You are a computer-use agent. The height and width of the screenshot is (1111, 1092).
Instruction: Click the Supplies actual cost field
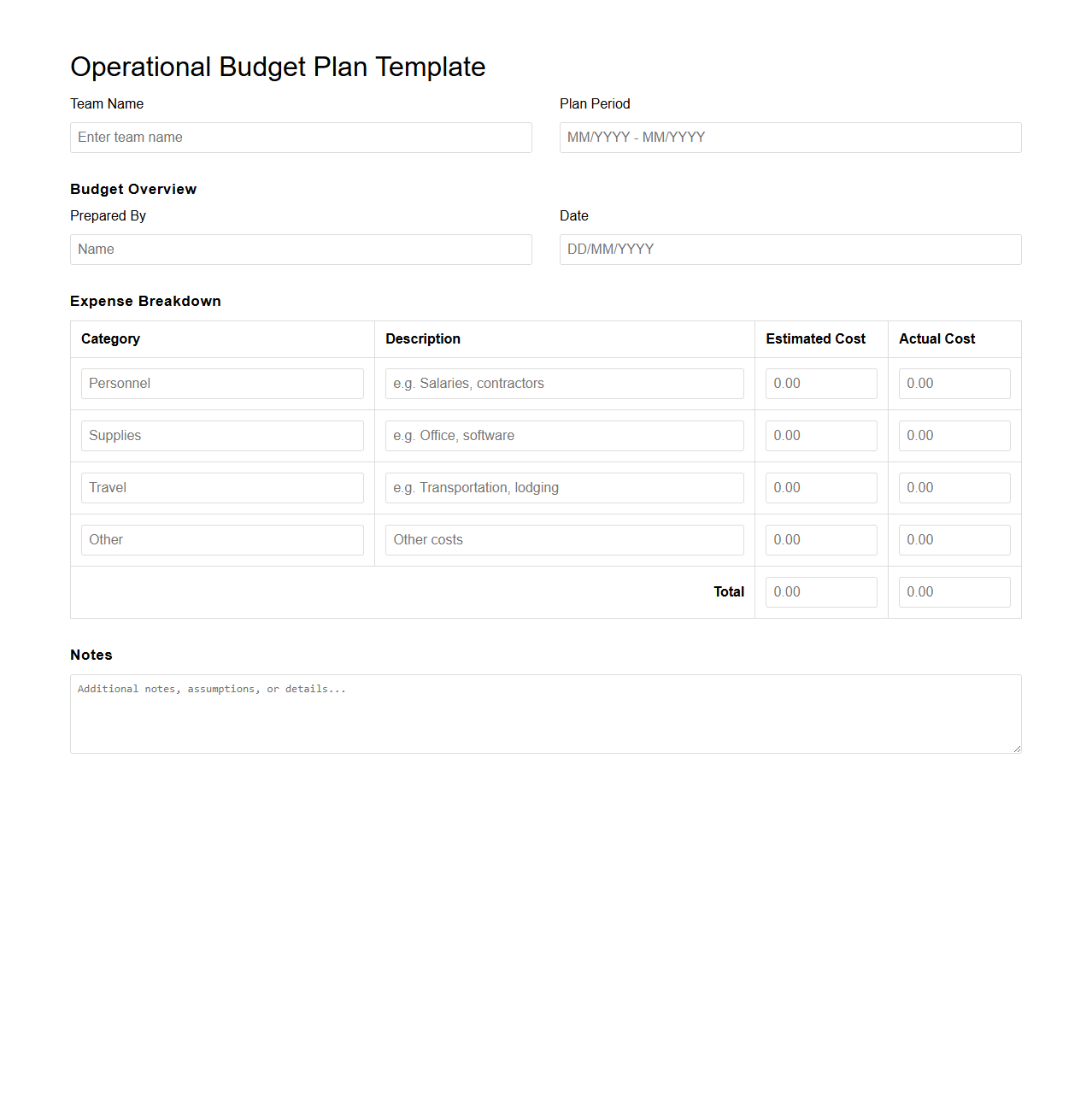pos(954,436)
